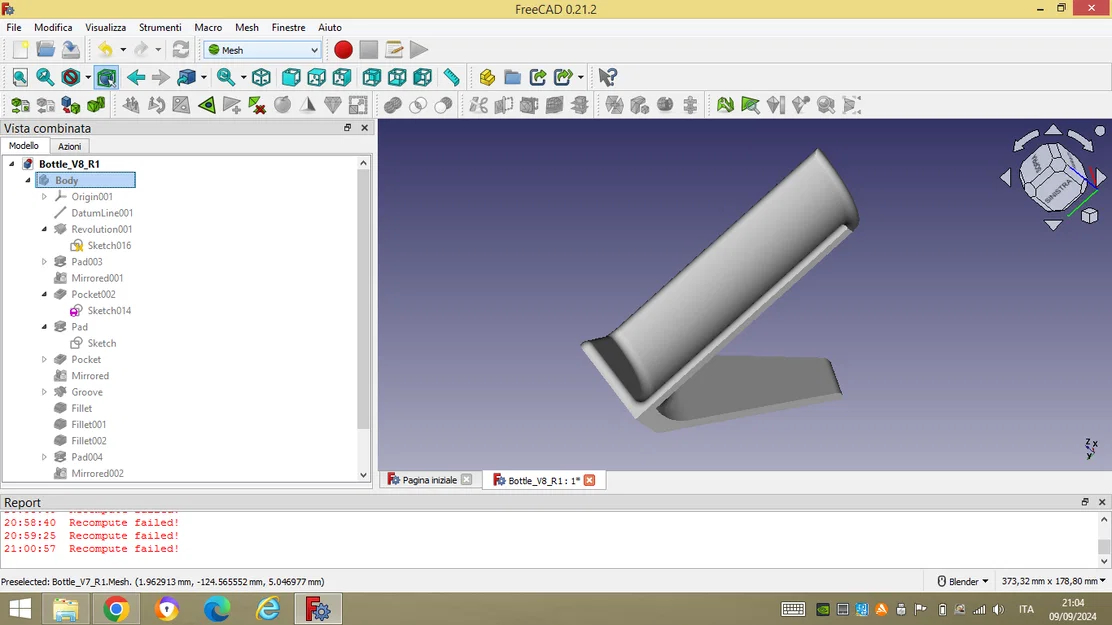Screen dimensions: 1112x625
Task: Fit all content in the view
Action: (x=20, y=77)
